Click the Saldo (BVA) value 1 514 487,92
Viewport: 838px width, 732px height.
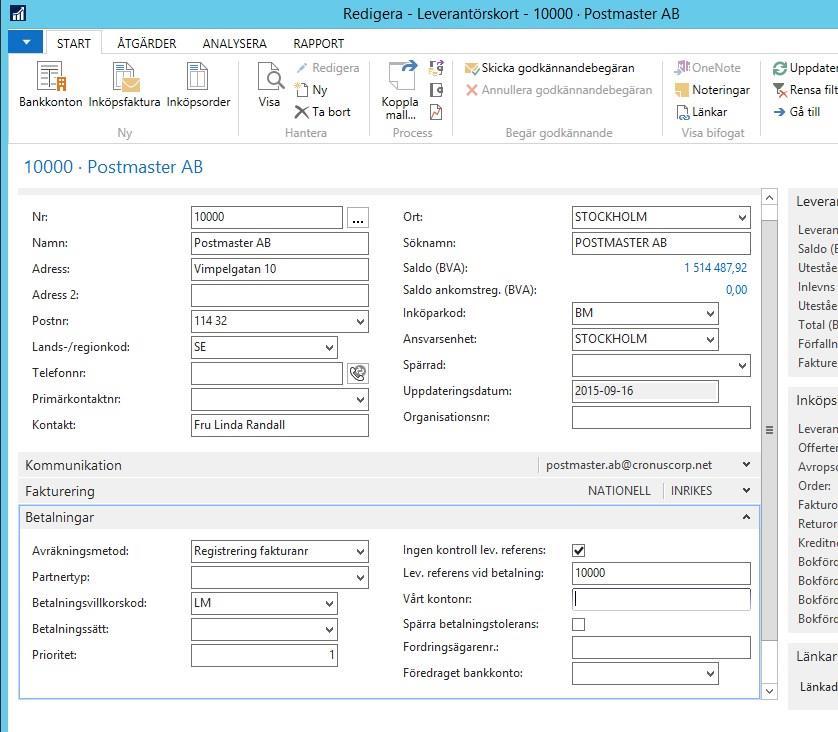click(715, 268)
